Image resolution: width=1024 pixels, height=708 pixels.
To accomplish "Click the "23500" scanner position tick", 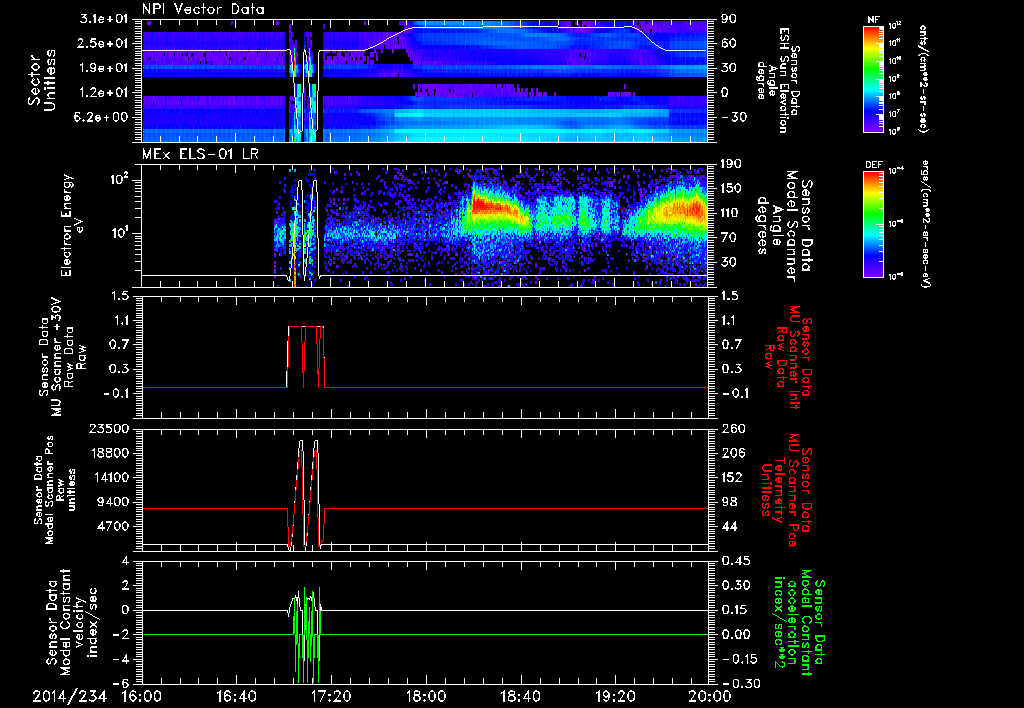I will [109, 429].
